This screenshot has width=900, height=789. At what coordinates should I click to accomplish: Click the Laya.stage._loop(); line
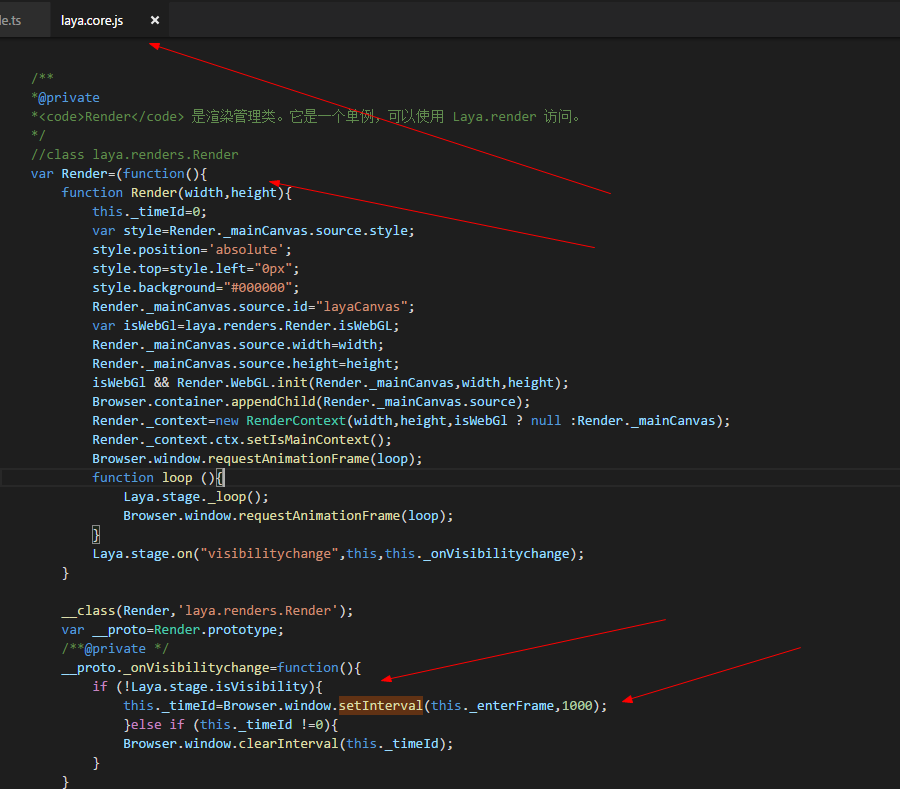196,496
